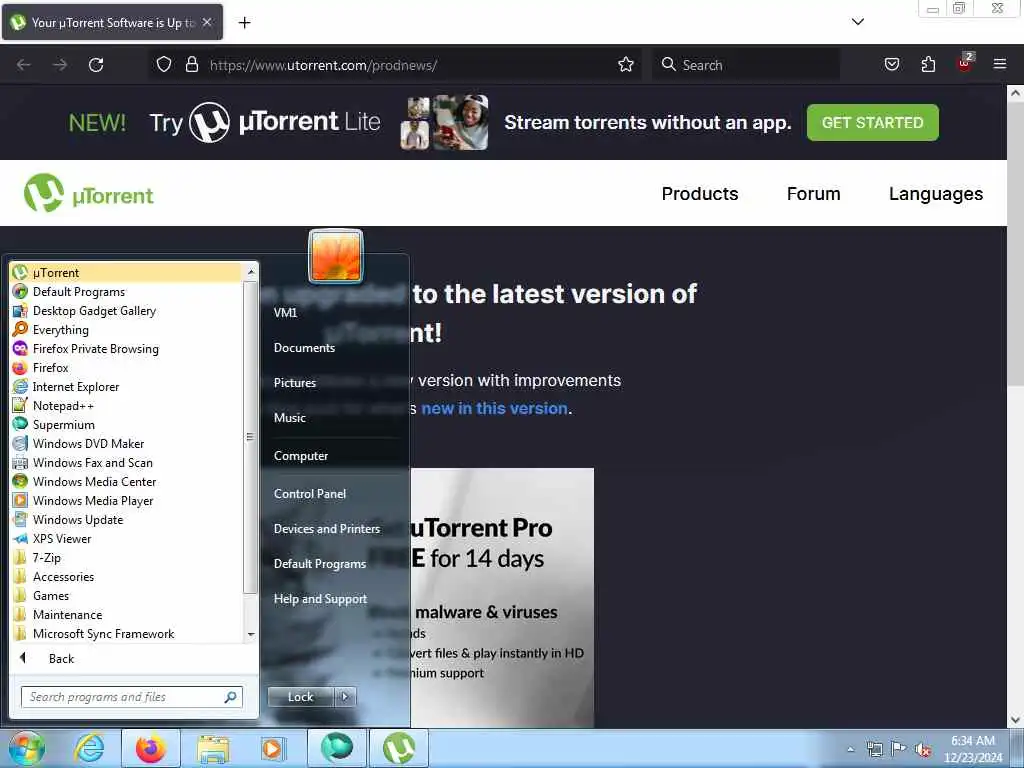Open the Firefox application menu

tap(999, 64)
